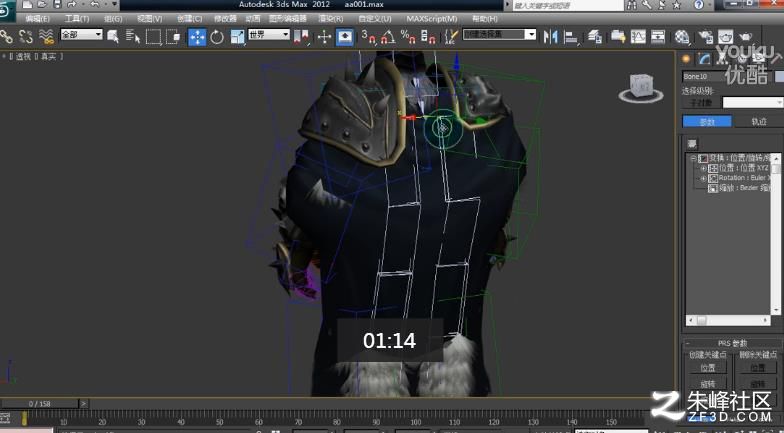Click the Select and Manipulate icon
The width and height of the screenshot is (784, 433).
[x=324, y=37]
